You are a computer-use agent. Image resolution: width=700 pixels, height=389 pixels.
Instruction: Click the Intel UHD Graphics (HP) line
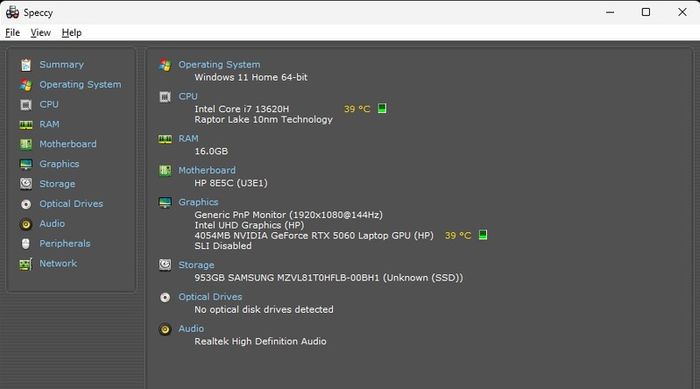pos(249,226)
